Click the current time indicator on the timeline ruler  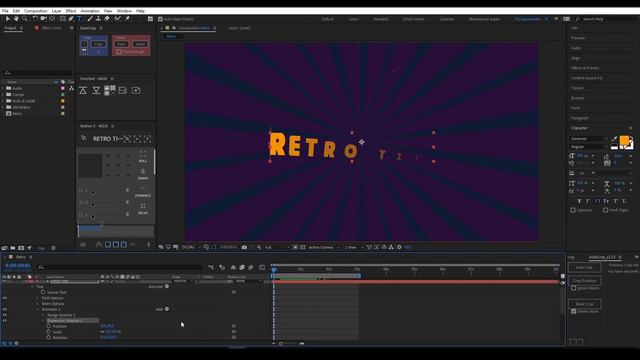tap(274, 269)
